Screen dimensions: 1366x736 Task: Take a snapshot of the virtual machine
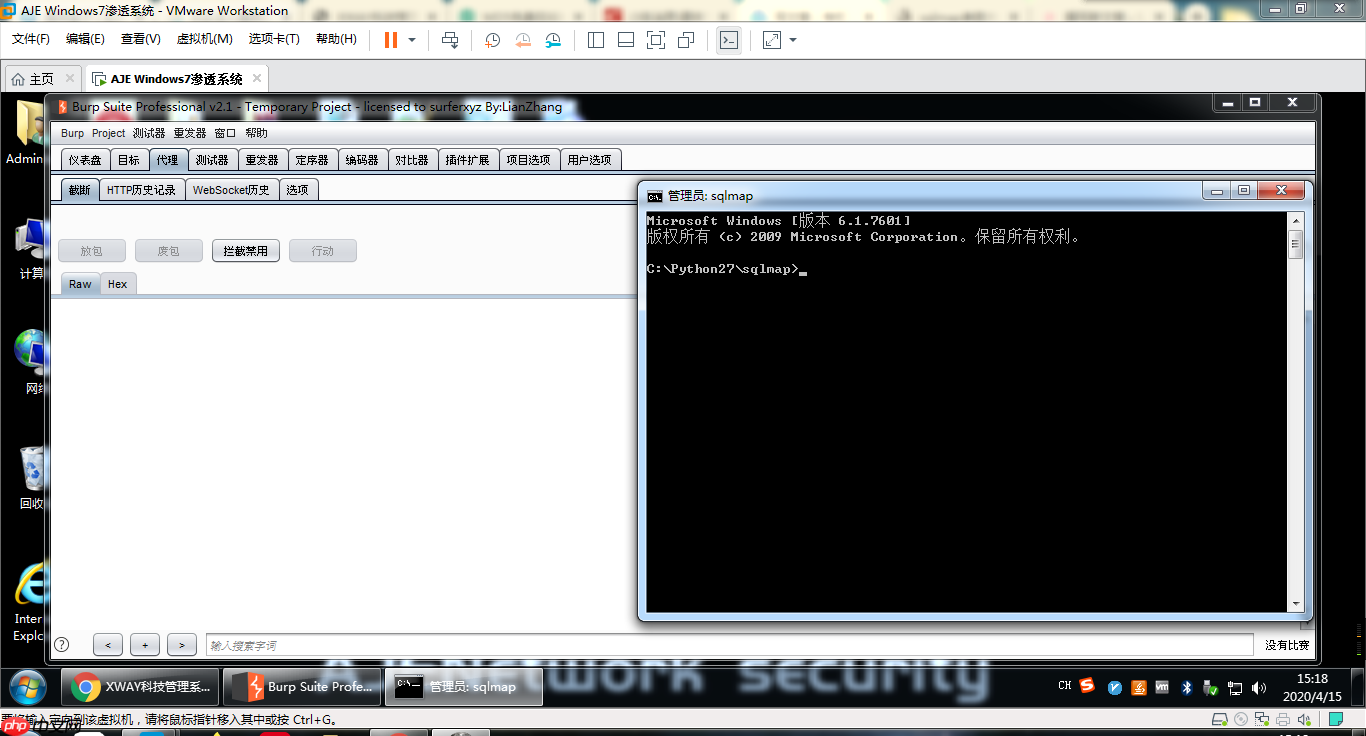[x=491, y=40]
